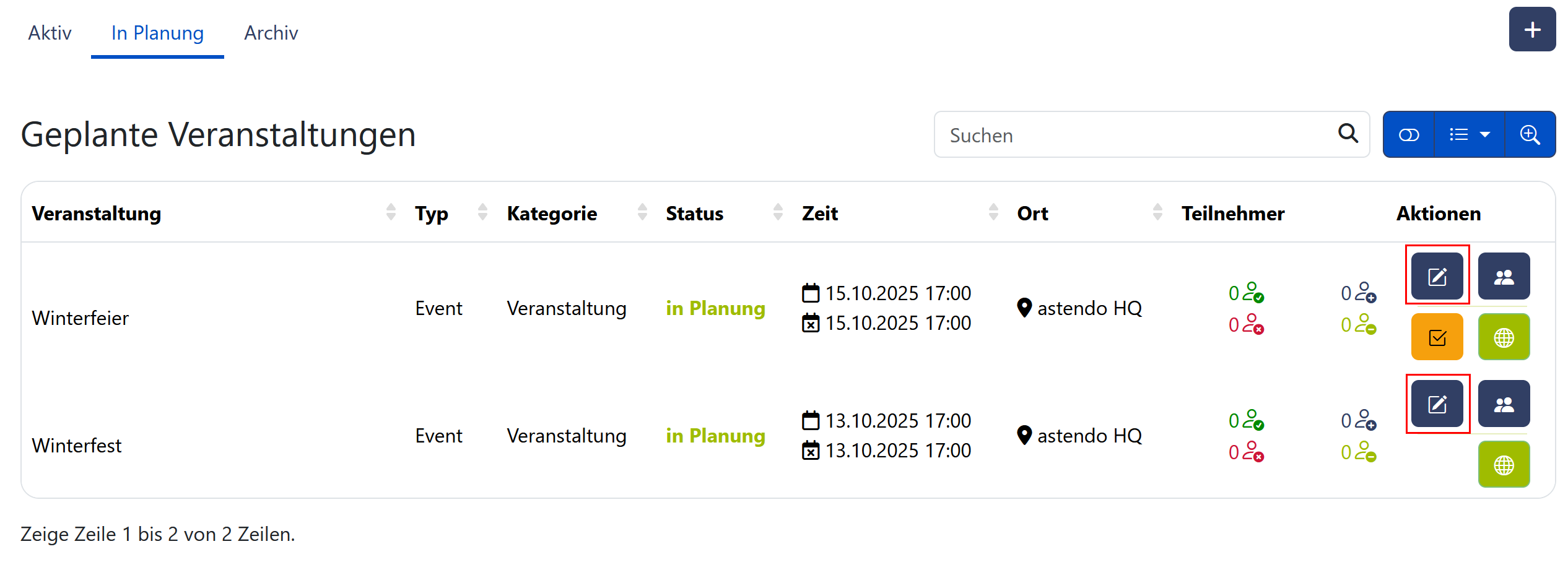Edit the Winterfeier event
The width and height of the screenshot is (1568, 570).
(1437, 276)
